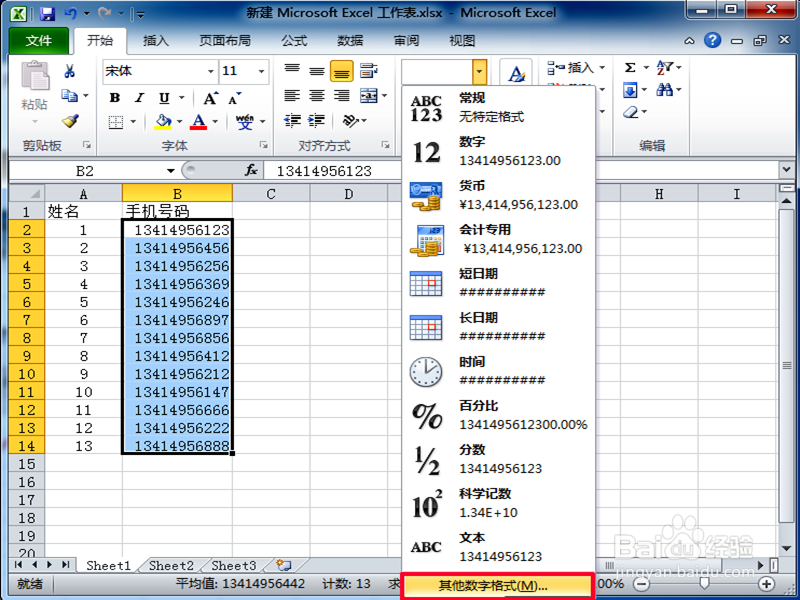
Task: Switch to the Sheet2 worksheet tab
Action: pyautogui.click(x=171, y=565)
